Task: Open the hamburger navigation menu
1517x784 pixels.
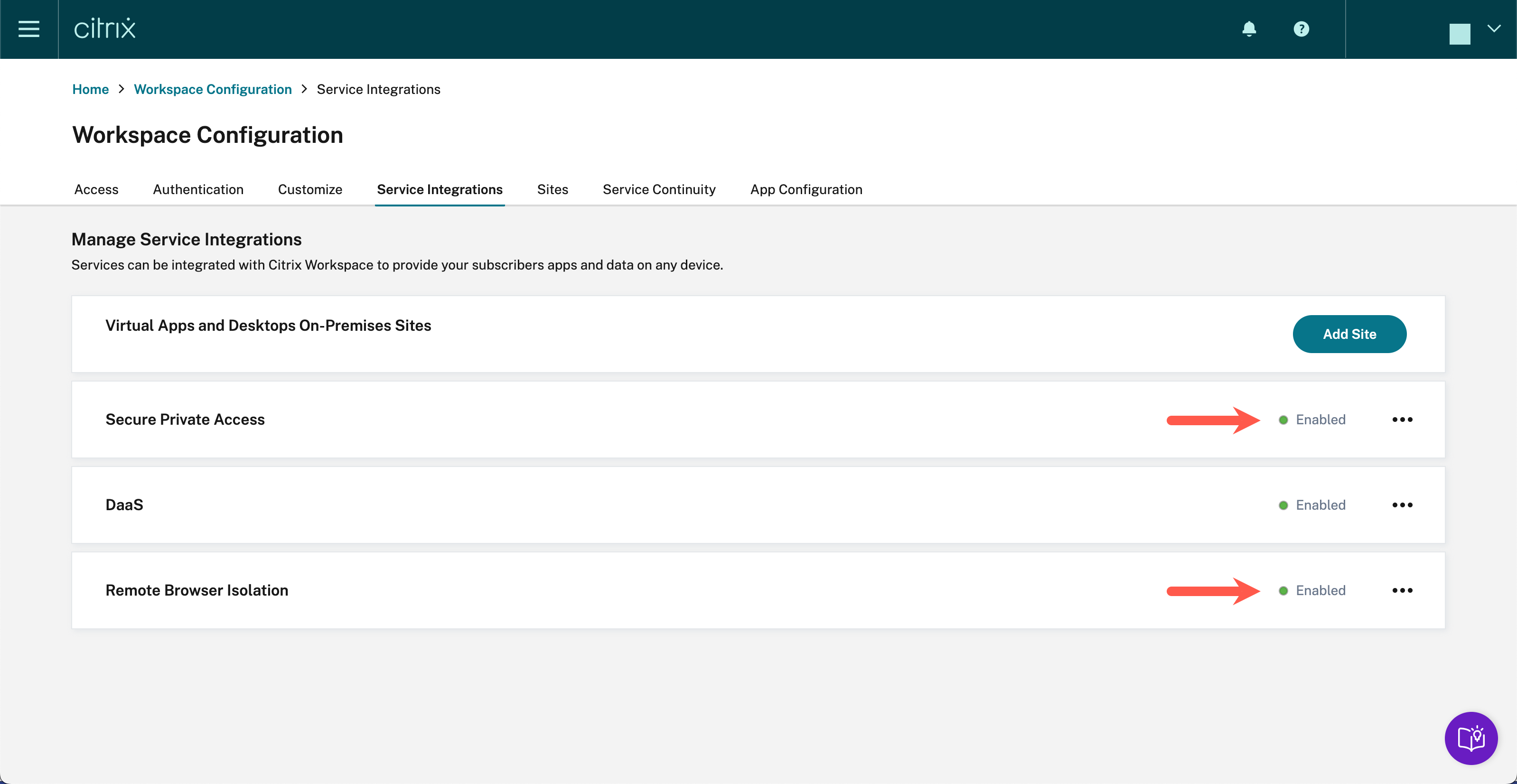Action: [28, 29]
